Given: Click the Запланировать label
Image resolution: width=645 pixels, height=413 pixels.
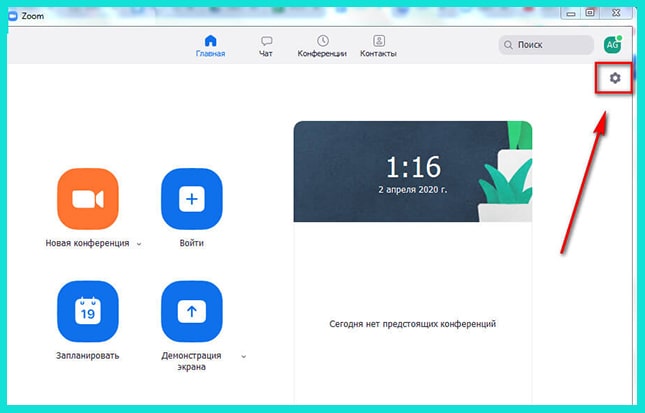Looking at the screenshot, I should [88, 355].
